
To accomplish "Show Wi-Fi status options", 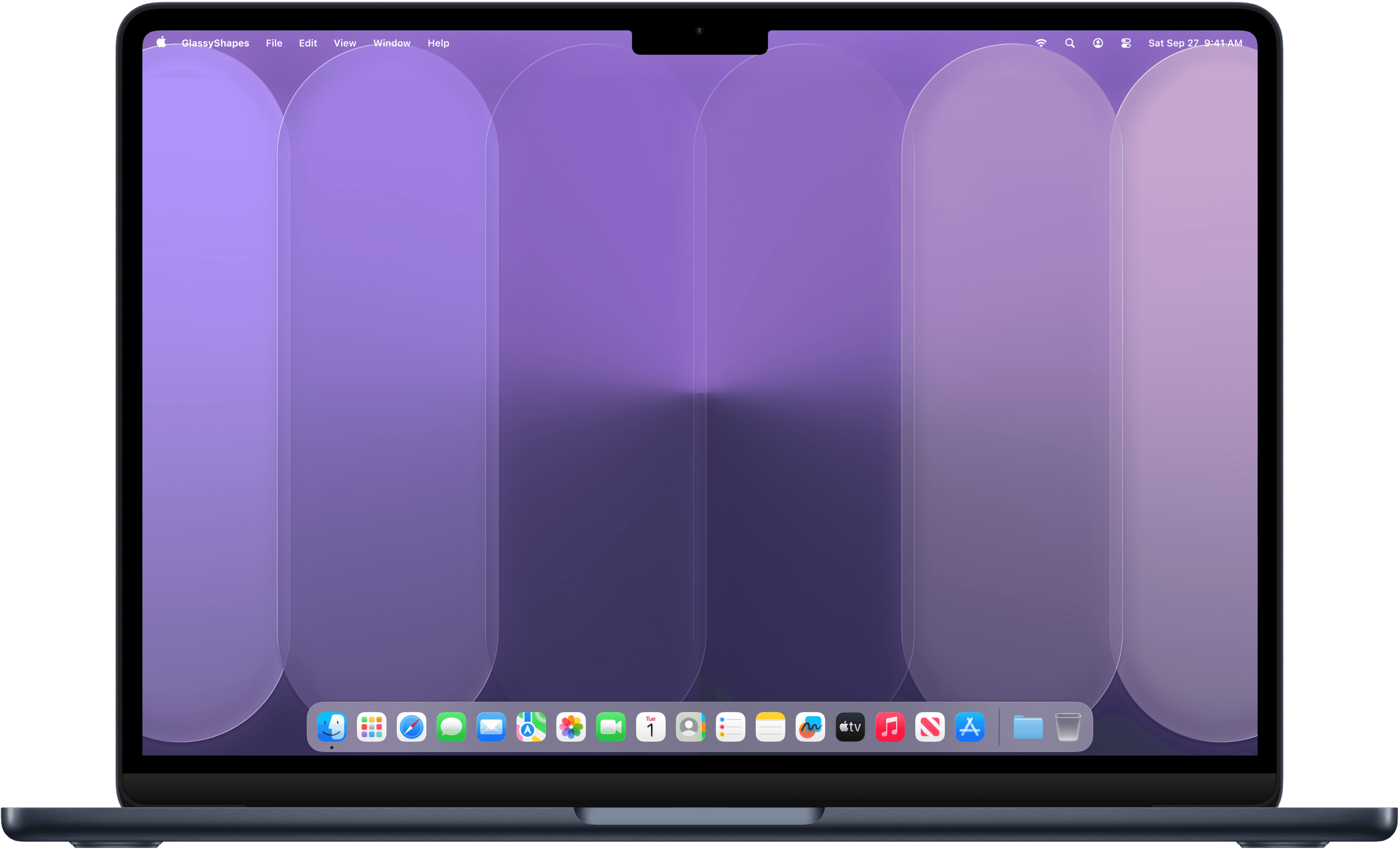I will [1041, 42].
